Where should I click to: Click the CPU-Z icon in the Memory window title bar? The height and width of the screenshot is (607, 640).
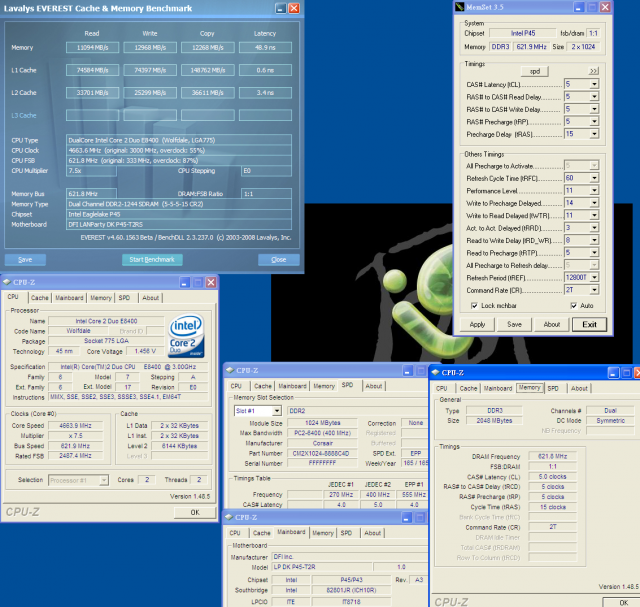pos(436,372)
